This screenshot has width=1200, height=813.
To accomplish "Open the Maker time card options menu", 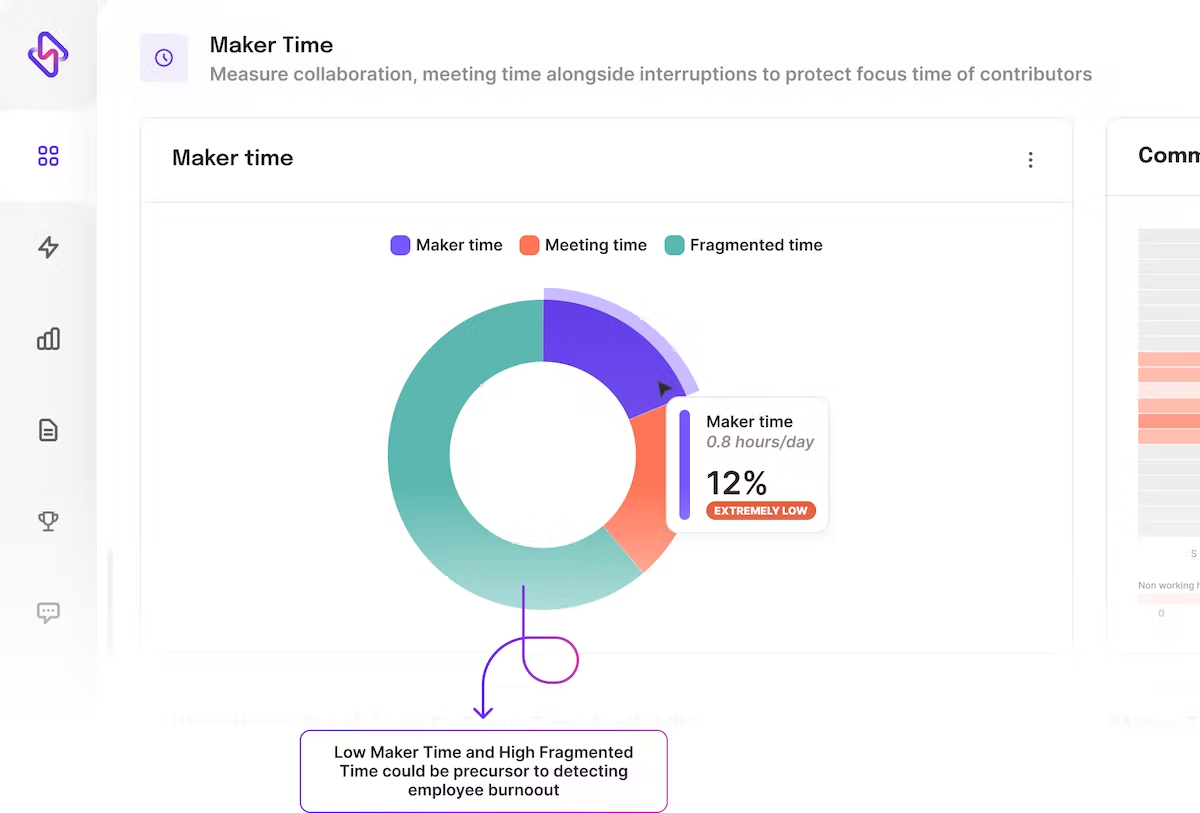I will [1030, 160].
